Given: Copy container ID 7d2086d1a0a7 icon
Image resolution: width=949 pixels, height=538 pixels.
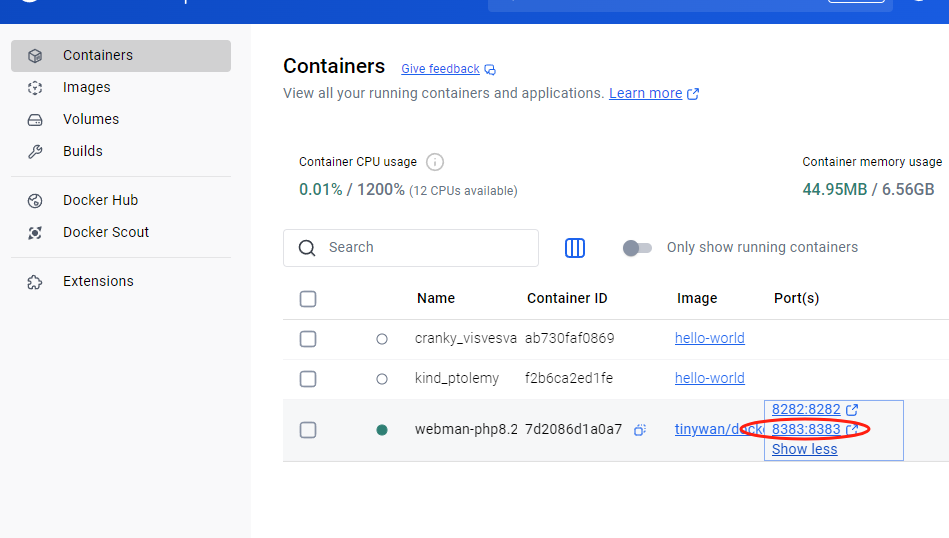Looking at the screenshot, I should click(640, 430).
